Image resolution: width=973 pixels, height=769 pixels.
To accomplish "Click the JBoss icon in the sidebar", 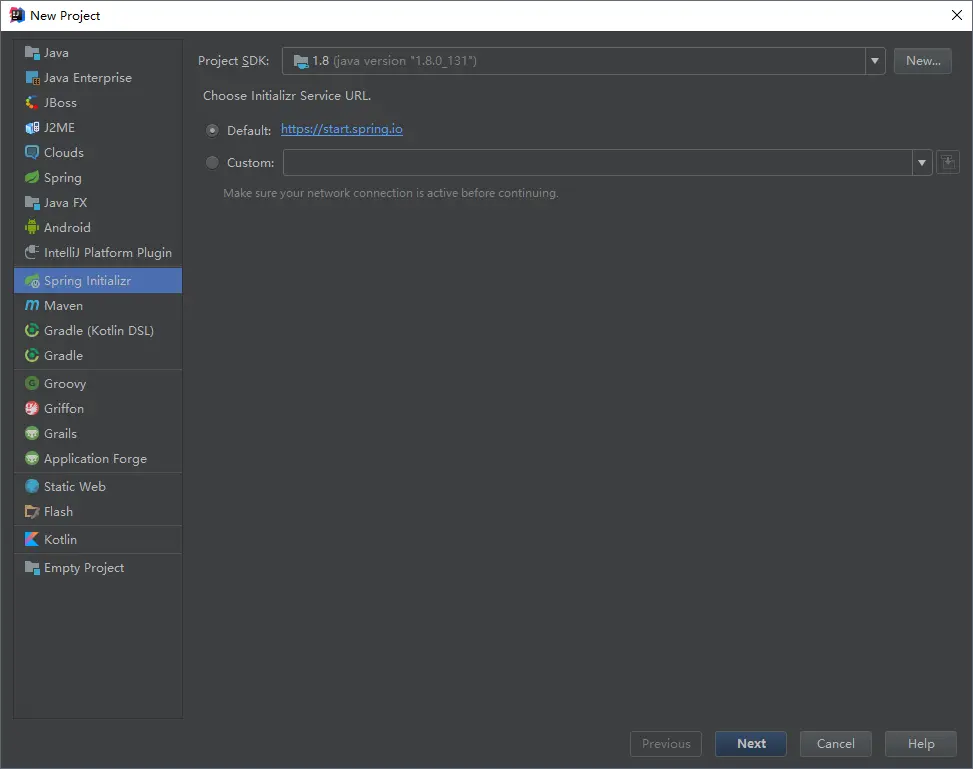I will [32, 103].
